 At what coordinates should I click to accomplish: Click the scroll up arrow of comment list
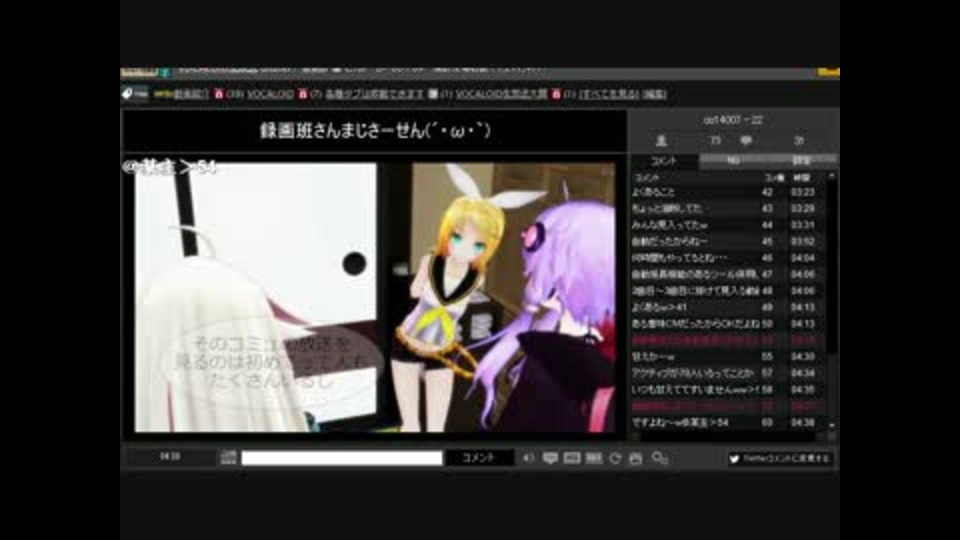[831, 176]
